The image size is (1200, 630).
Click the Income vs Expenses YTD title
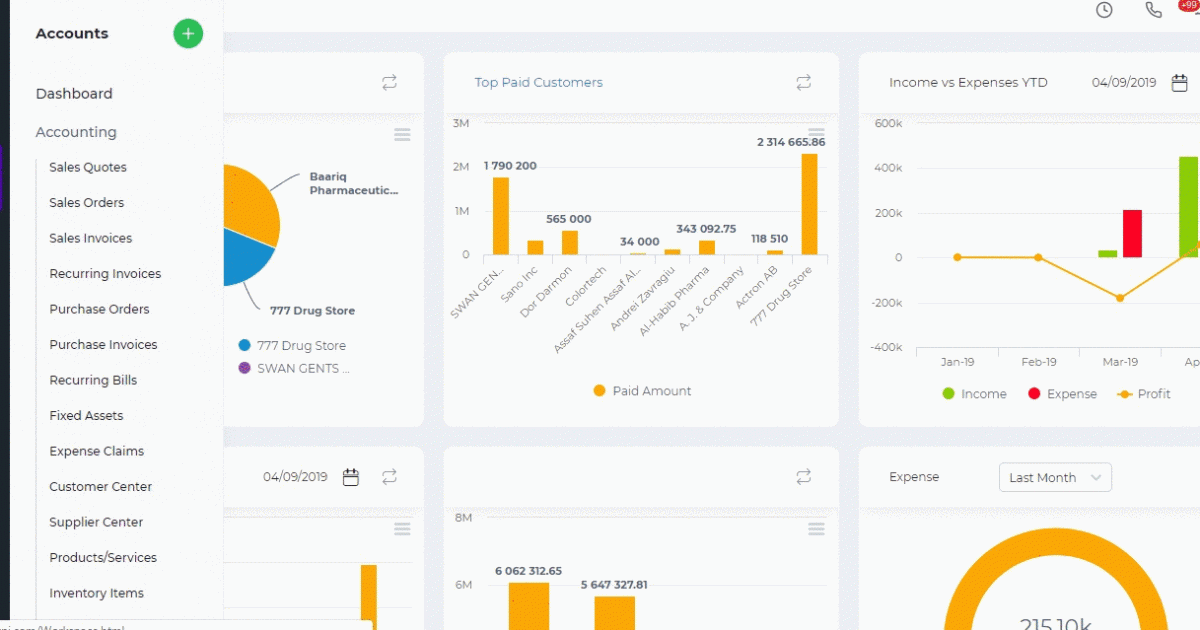(x=968, y=82)
